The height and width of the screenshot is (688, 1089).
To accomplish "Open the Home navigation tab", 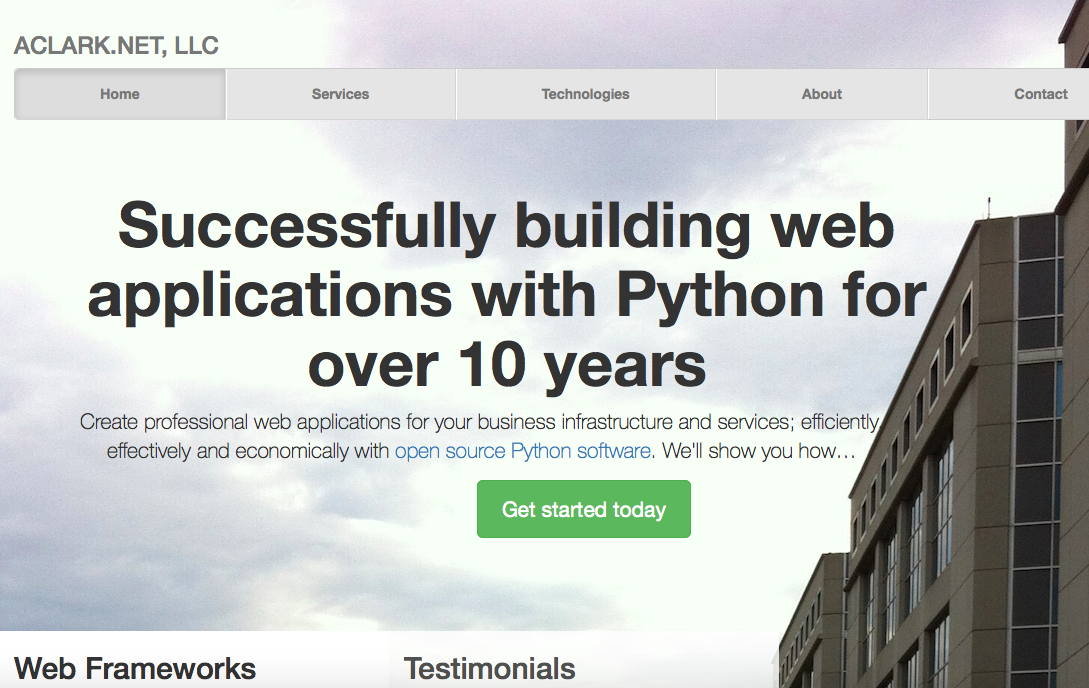I will pos(119,94).
